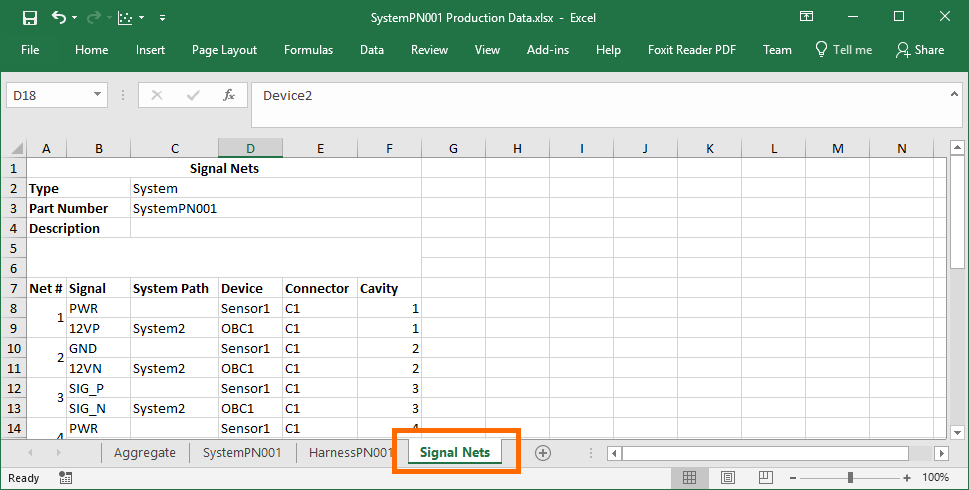Click the 100% zoom level
The image size is (969, 490).
(935, 478)
